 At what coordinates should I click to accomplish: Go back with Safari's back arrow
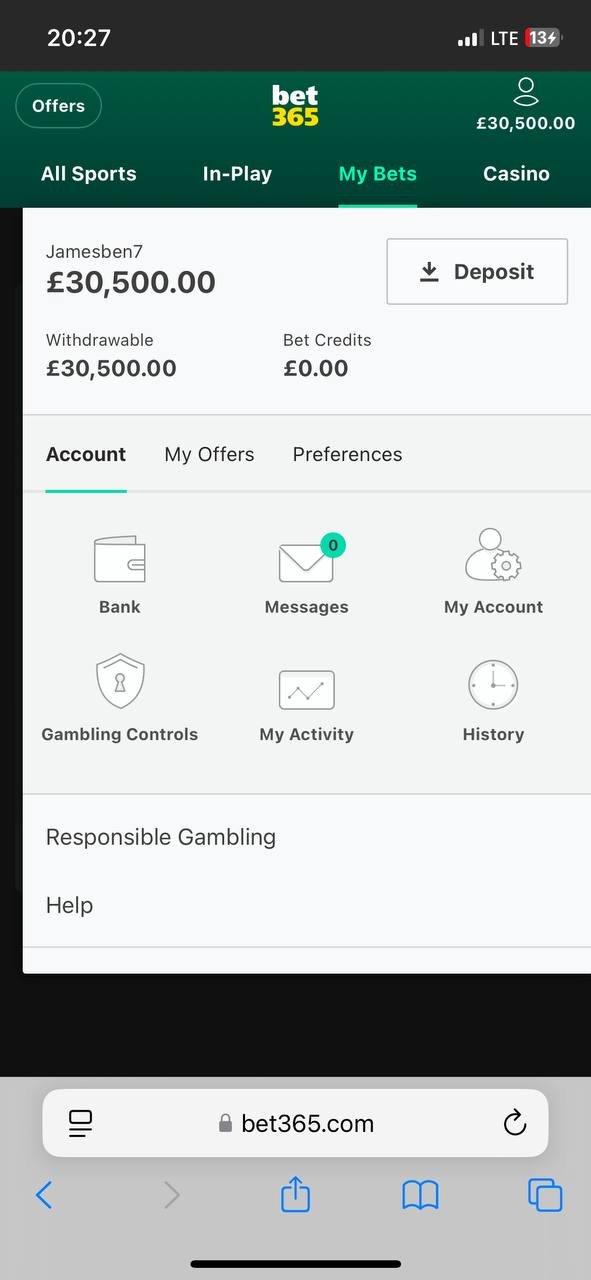(x=44, y=1195)
